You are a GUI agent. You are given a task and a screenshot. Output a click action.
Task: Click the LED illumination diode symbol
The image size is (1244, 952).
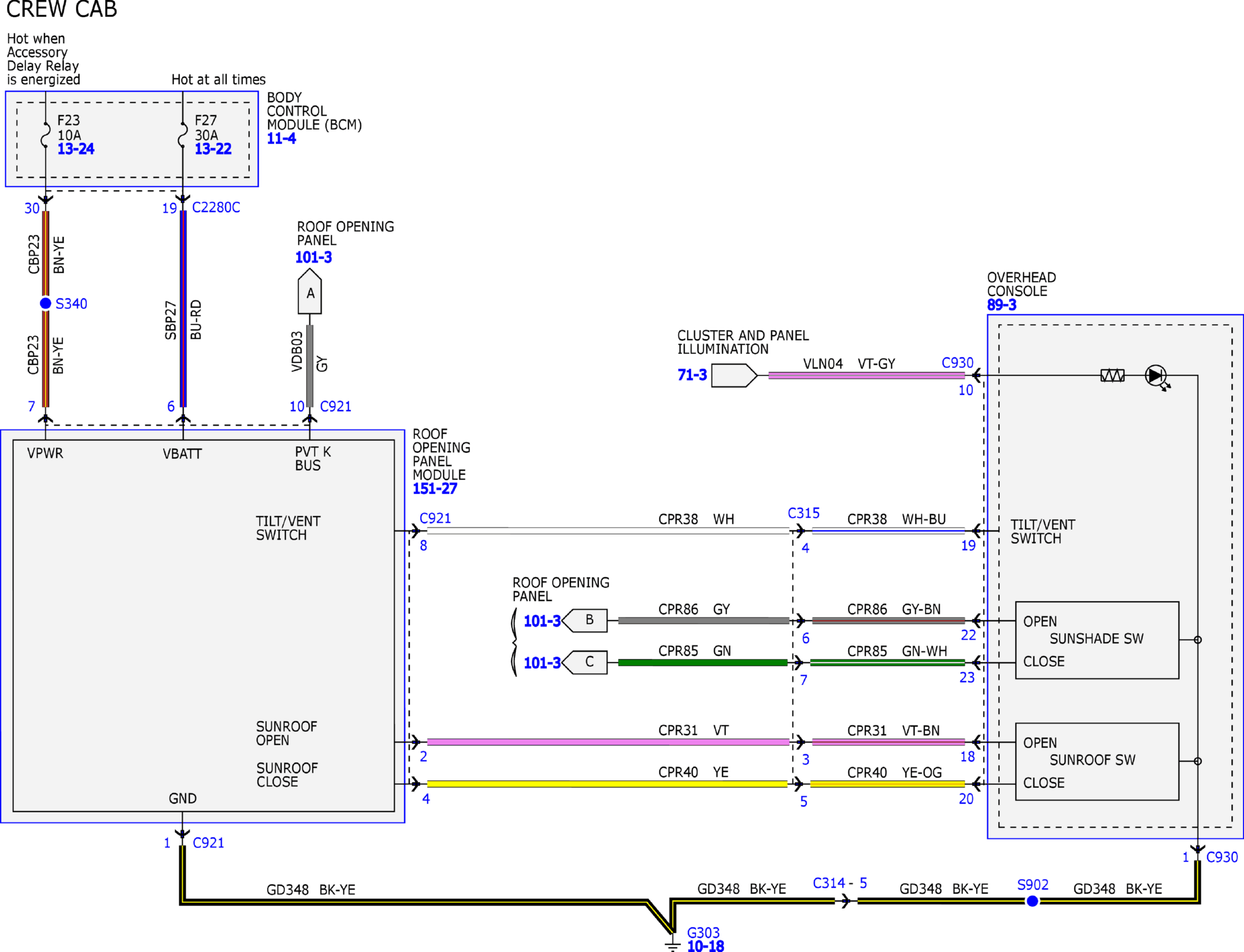pos(1156,376)
